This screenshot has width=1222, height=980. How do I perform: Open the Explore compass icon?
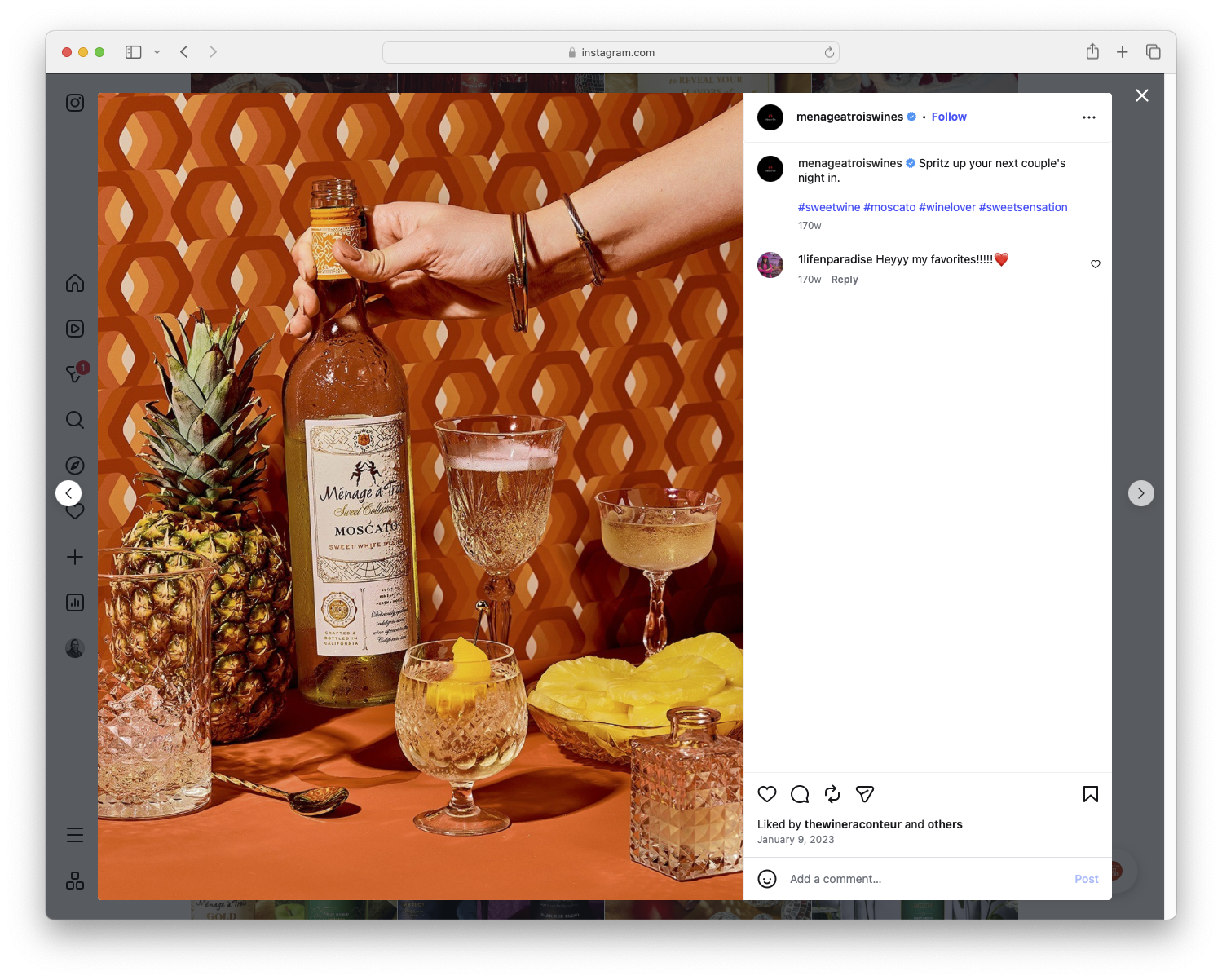[74, 465]
